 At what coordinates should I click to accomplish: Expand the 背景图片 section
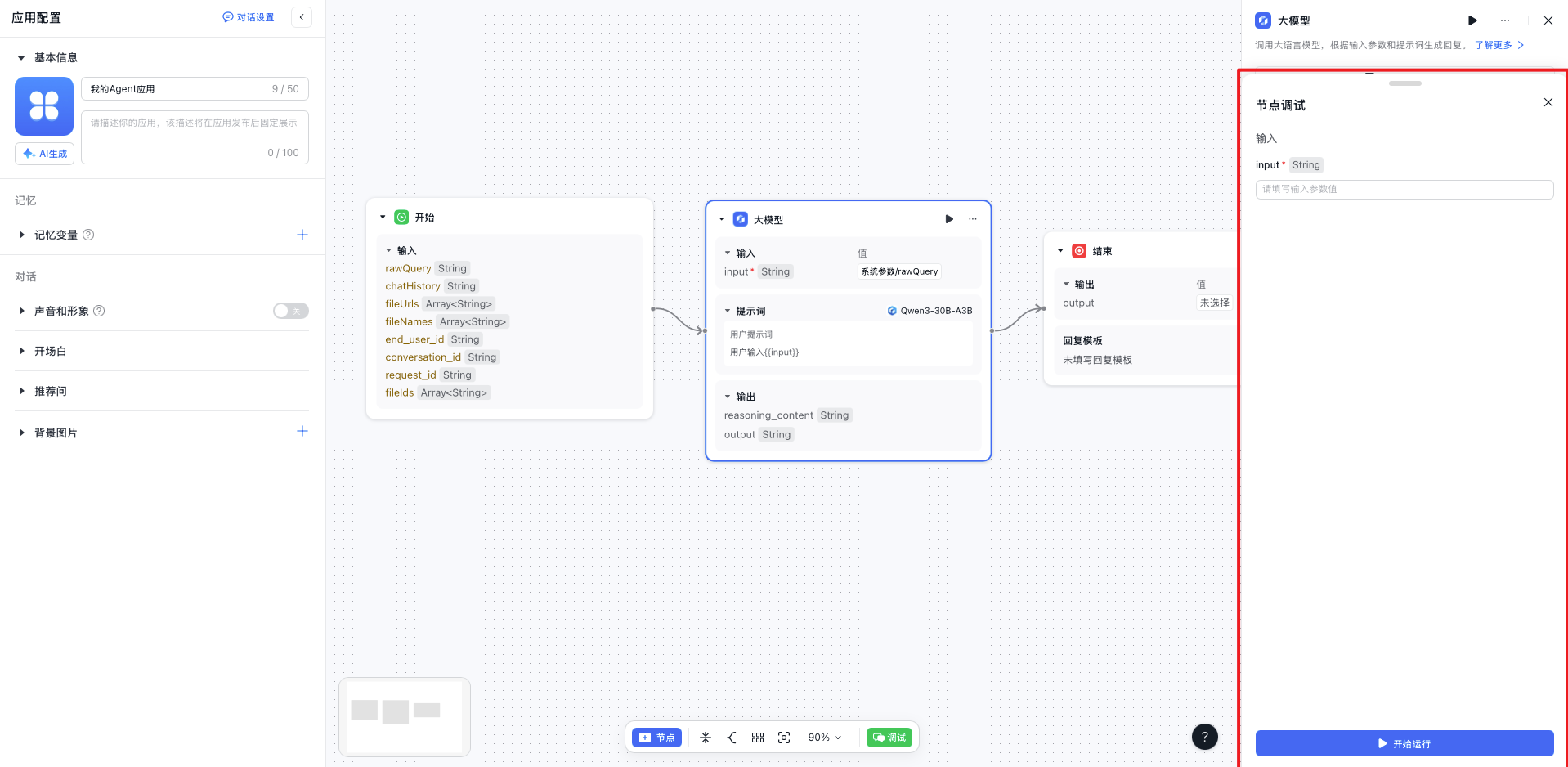21,433
